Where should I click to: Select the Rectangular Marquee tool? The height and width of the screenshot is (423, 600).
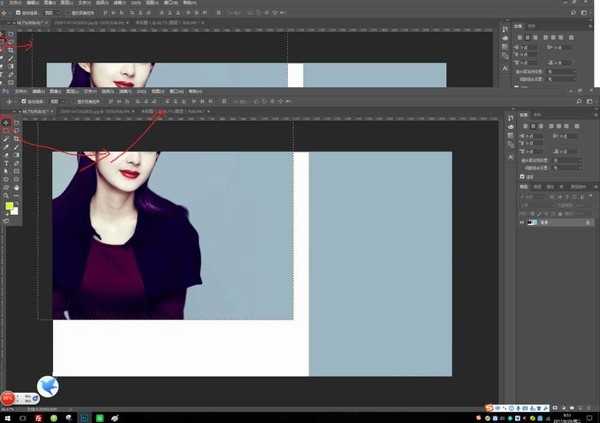point(17,122)
